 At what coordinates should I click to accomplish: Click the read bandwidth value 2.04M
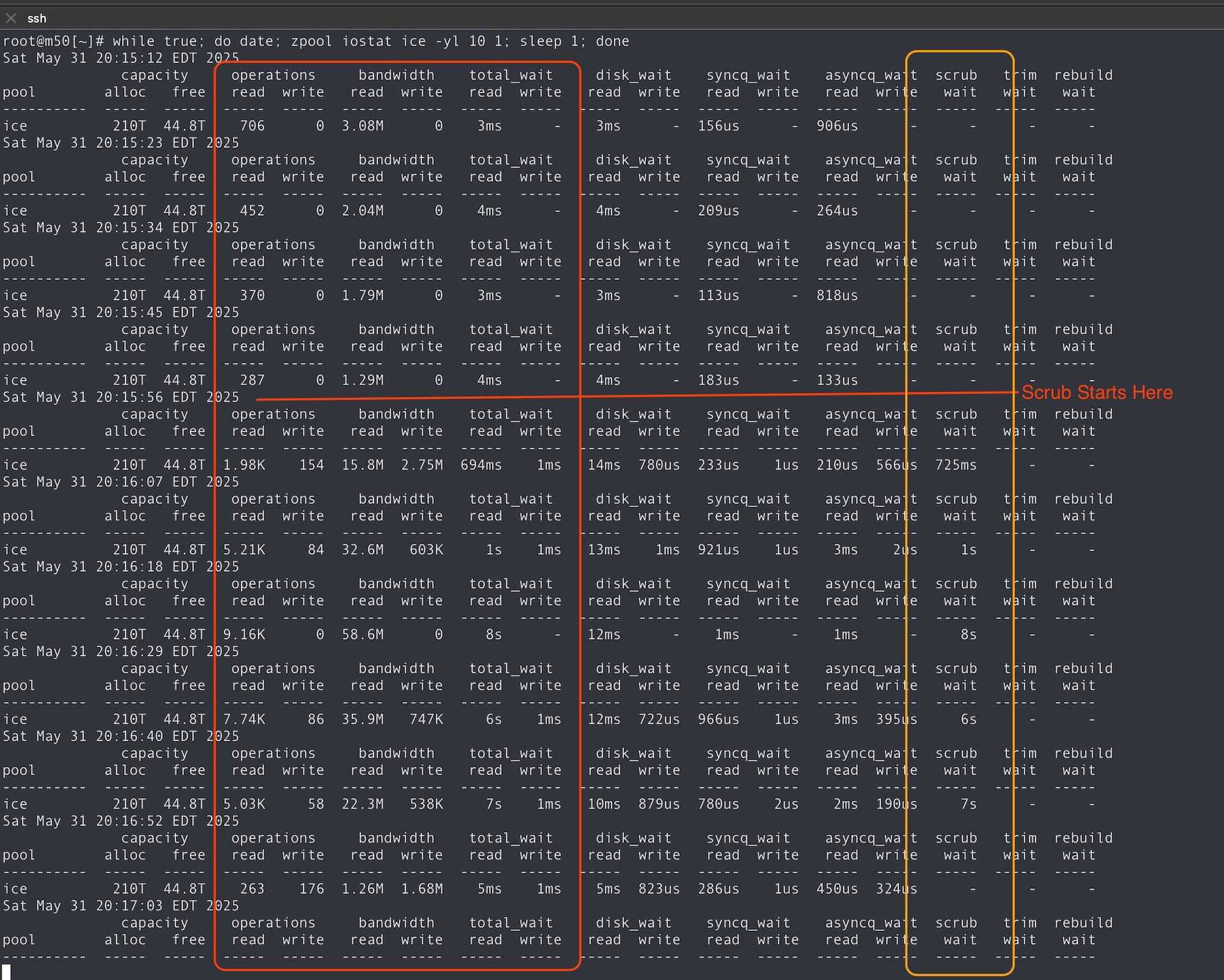point(363,211)
